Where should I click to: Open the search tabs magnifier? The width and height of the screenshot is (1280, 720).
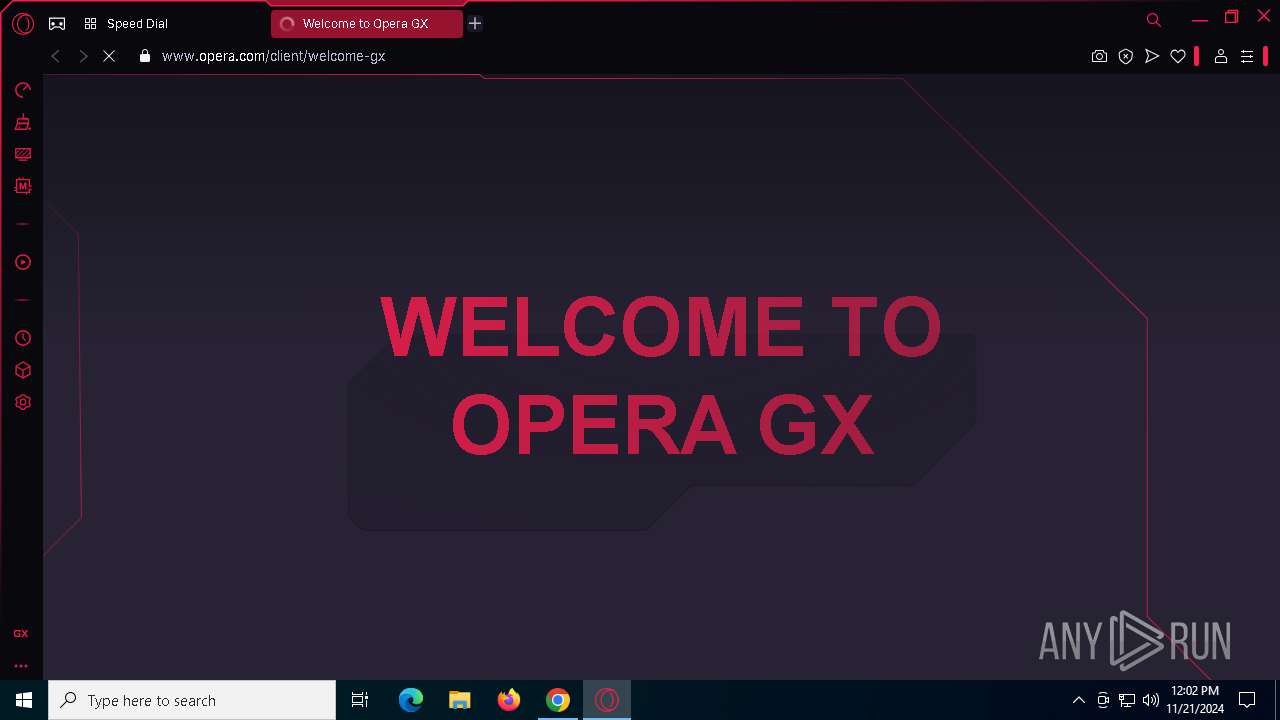[x=1154, y=20]
